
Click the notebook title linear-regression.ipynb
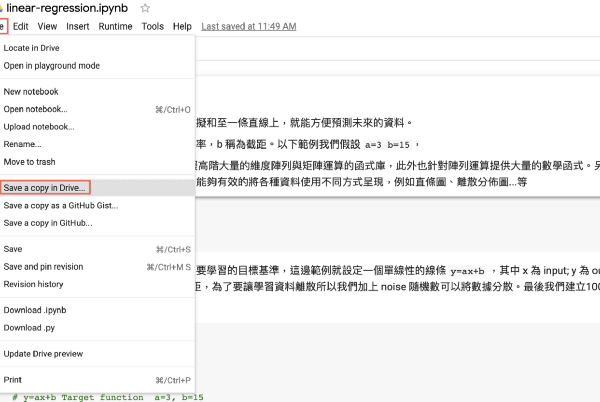point(68,8)
